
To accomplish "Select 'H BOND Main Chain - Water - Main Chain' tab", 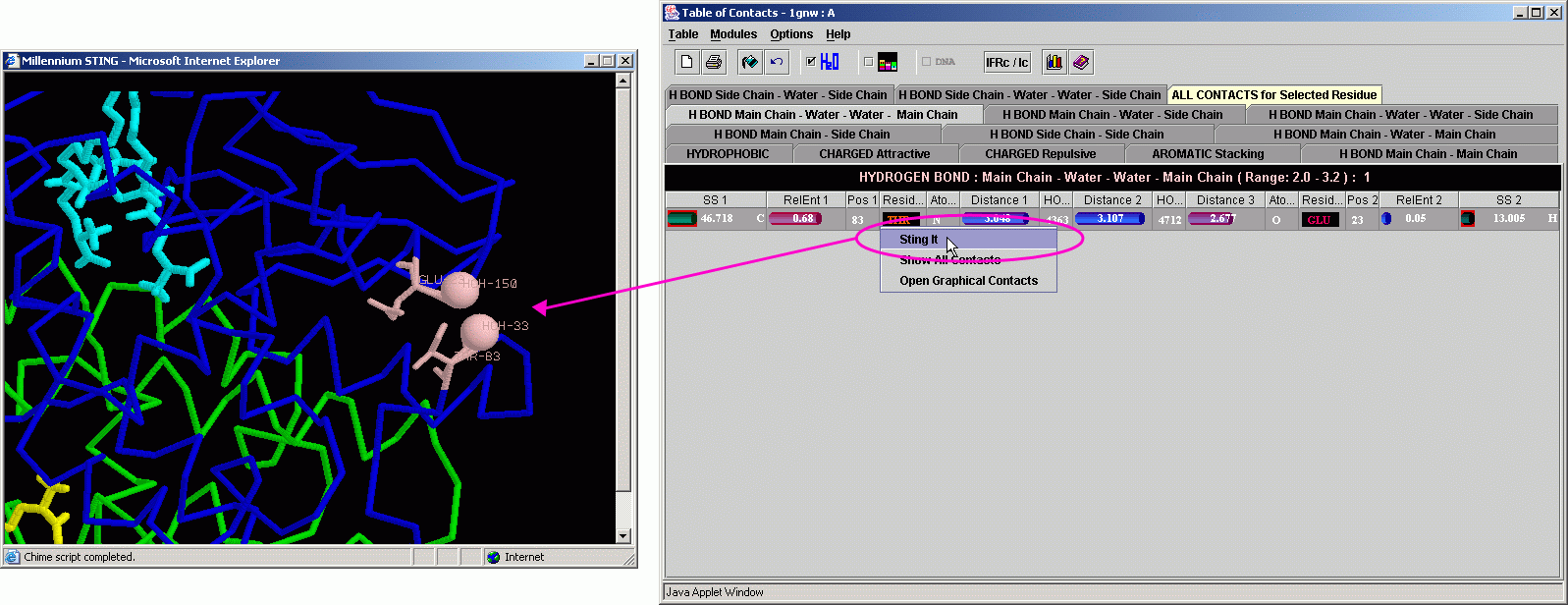I will 1384,135.
